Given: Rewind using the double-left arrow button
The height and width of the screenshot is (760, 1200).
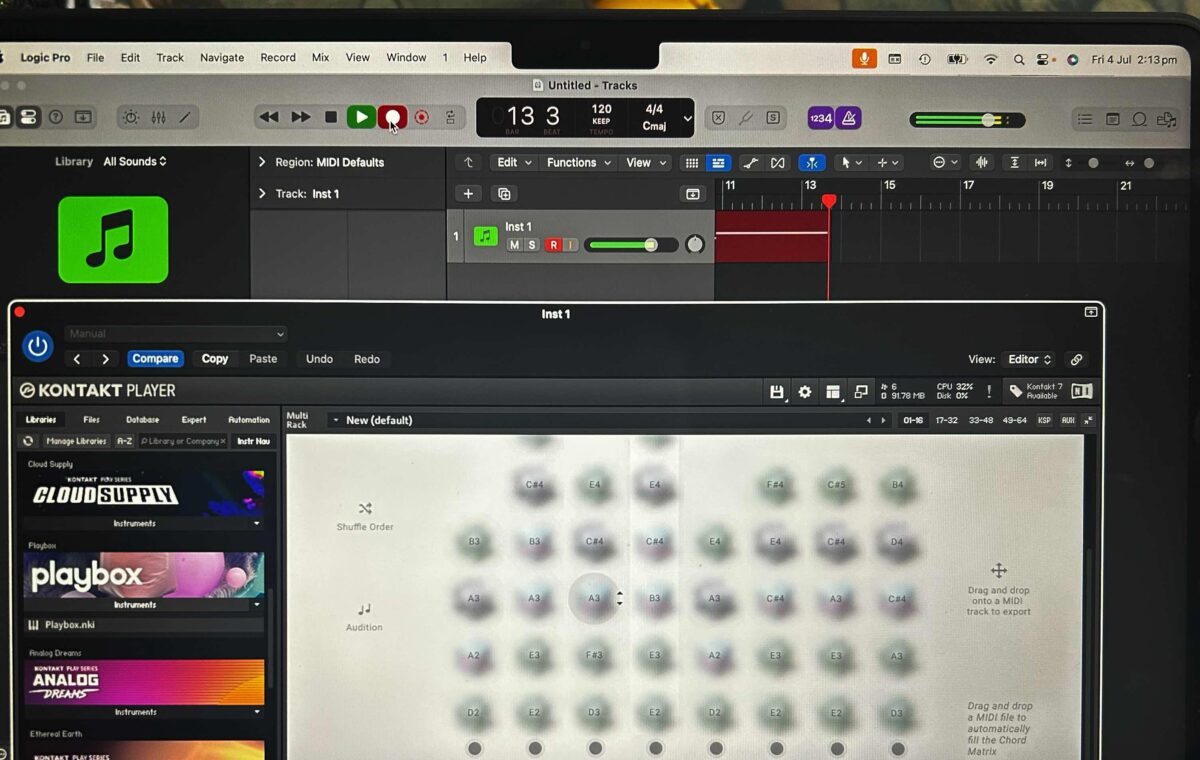Looking at the screenshot, I should pyautogui.click(x=269, y=117).
